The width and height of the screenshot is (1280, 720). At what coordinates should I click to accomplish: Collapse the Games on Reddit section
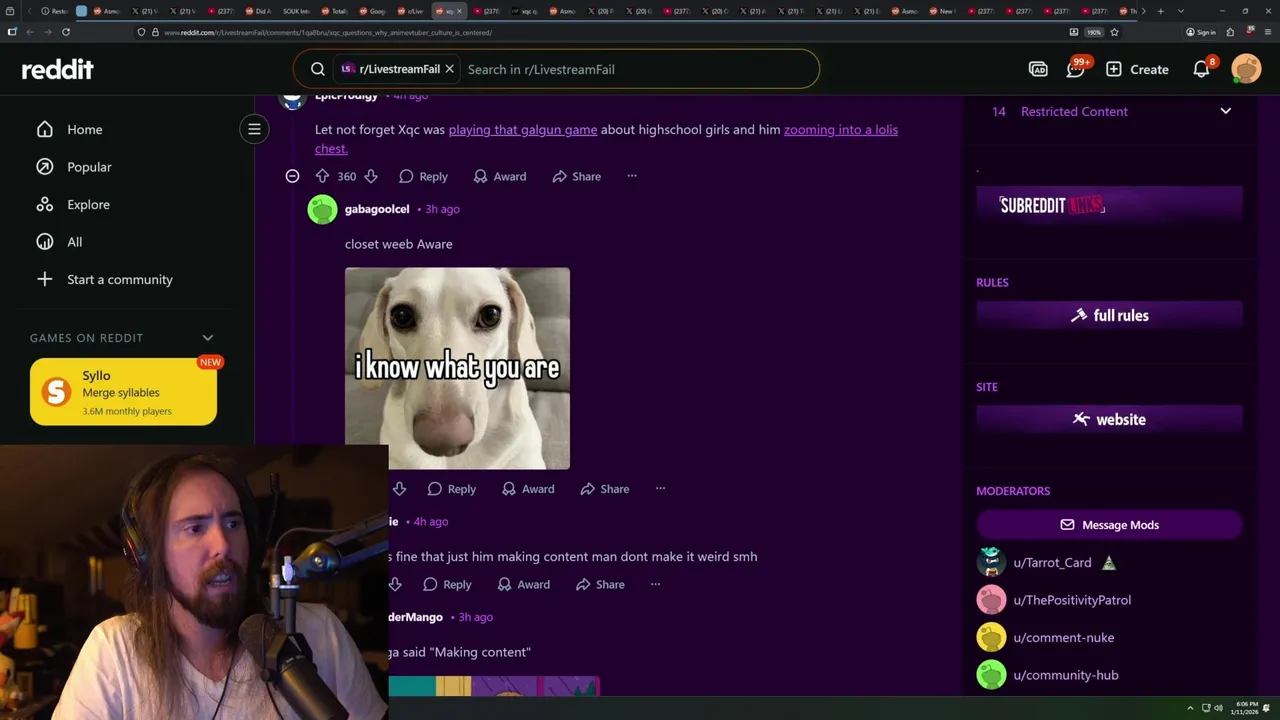208,338
